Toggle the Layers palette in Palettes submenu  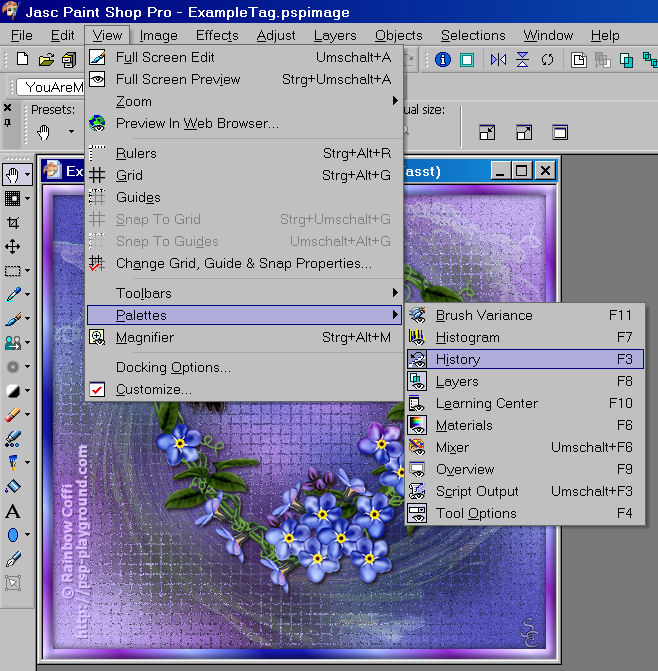coord(525,381)
